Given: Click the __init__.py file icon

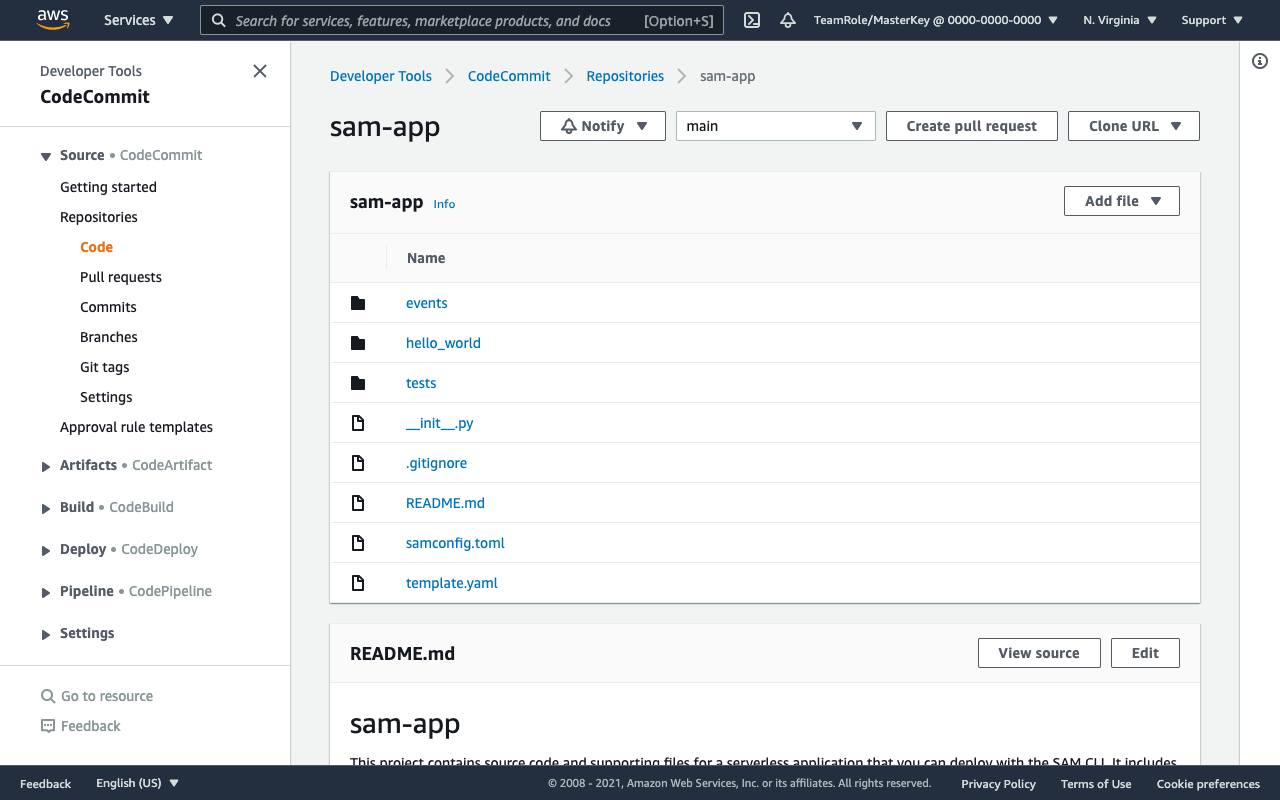Looking at the screenshot, I should pos(358,423).
